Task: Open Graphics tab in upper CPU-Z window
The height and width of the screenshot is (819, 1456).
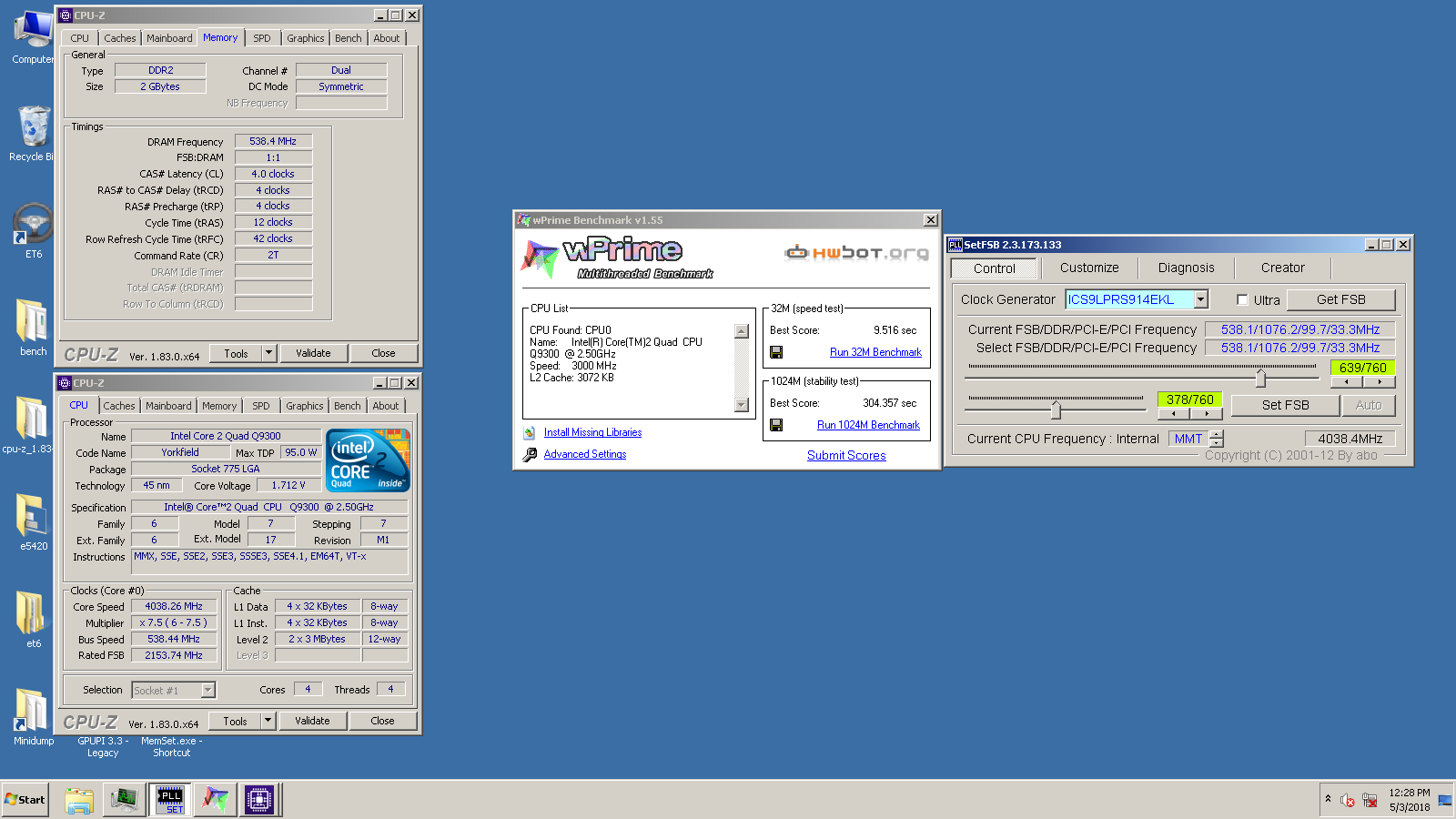Action: 306,38
